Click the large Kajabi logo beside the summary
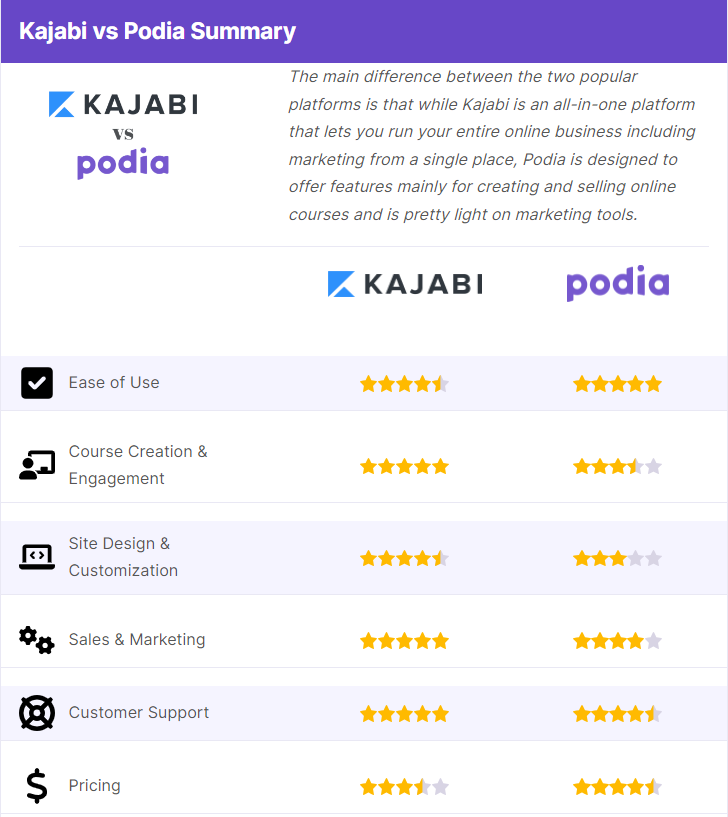The image size is (728, 817). [124, 104]
